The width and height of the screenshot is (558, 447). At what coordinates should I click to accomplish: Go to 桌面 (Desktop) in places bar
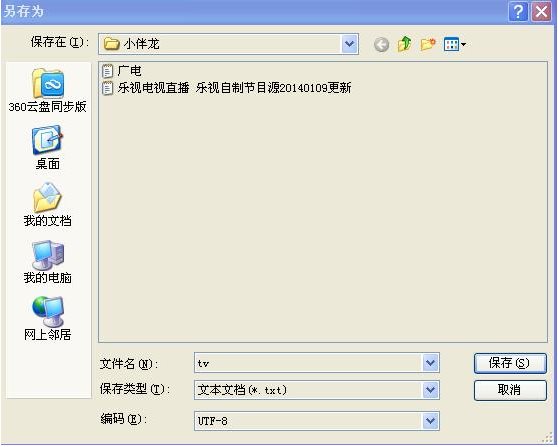[x=48, y=148]
